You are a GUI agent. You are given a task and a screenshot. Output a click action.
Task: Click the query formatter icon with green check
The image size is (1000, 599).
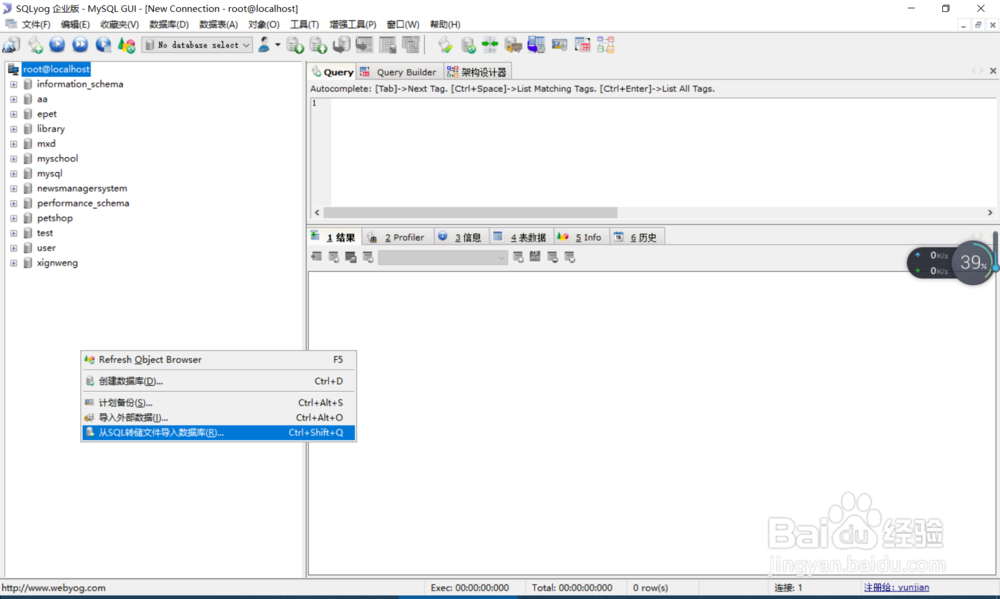tap(445, 45)
